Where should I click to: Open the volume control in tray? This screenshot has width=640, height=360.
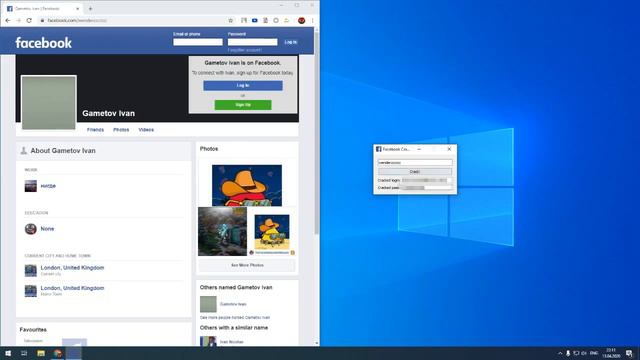pos(584,353)
